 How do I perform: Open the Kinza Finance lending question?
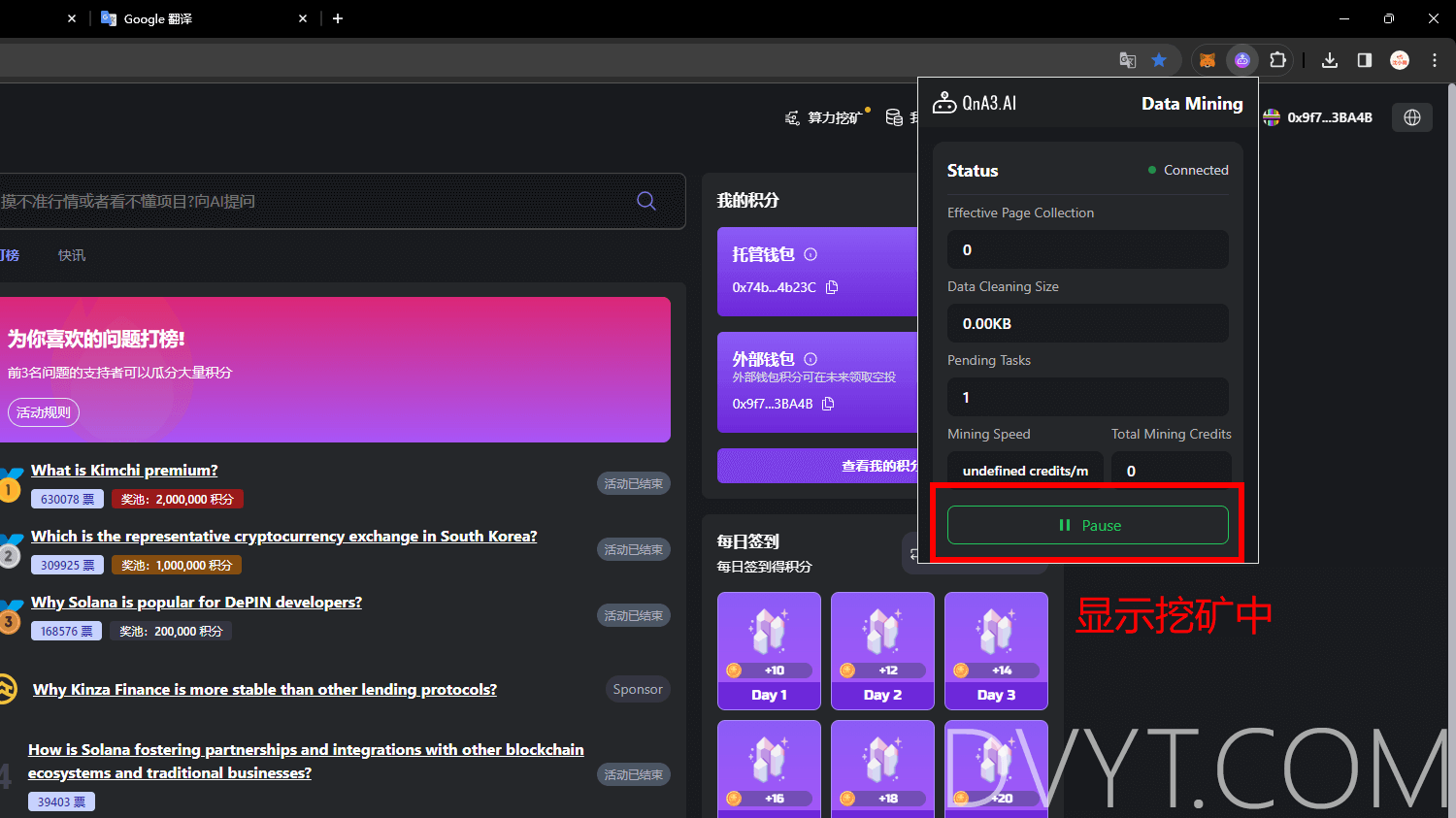click(x=265, y=689)
